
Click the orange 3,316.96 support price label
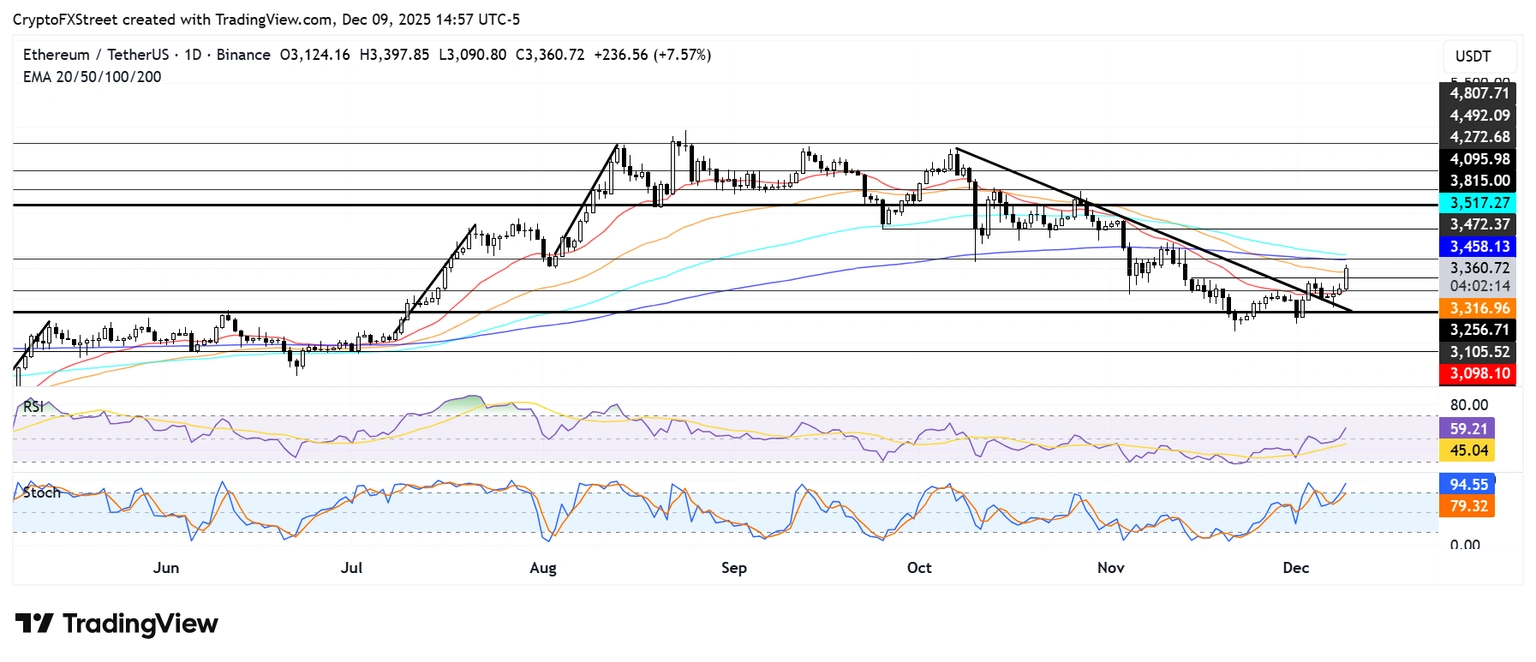pyautogui.click(x=1478, y=308)
